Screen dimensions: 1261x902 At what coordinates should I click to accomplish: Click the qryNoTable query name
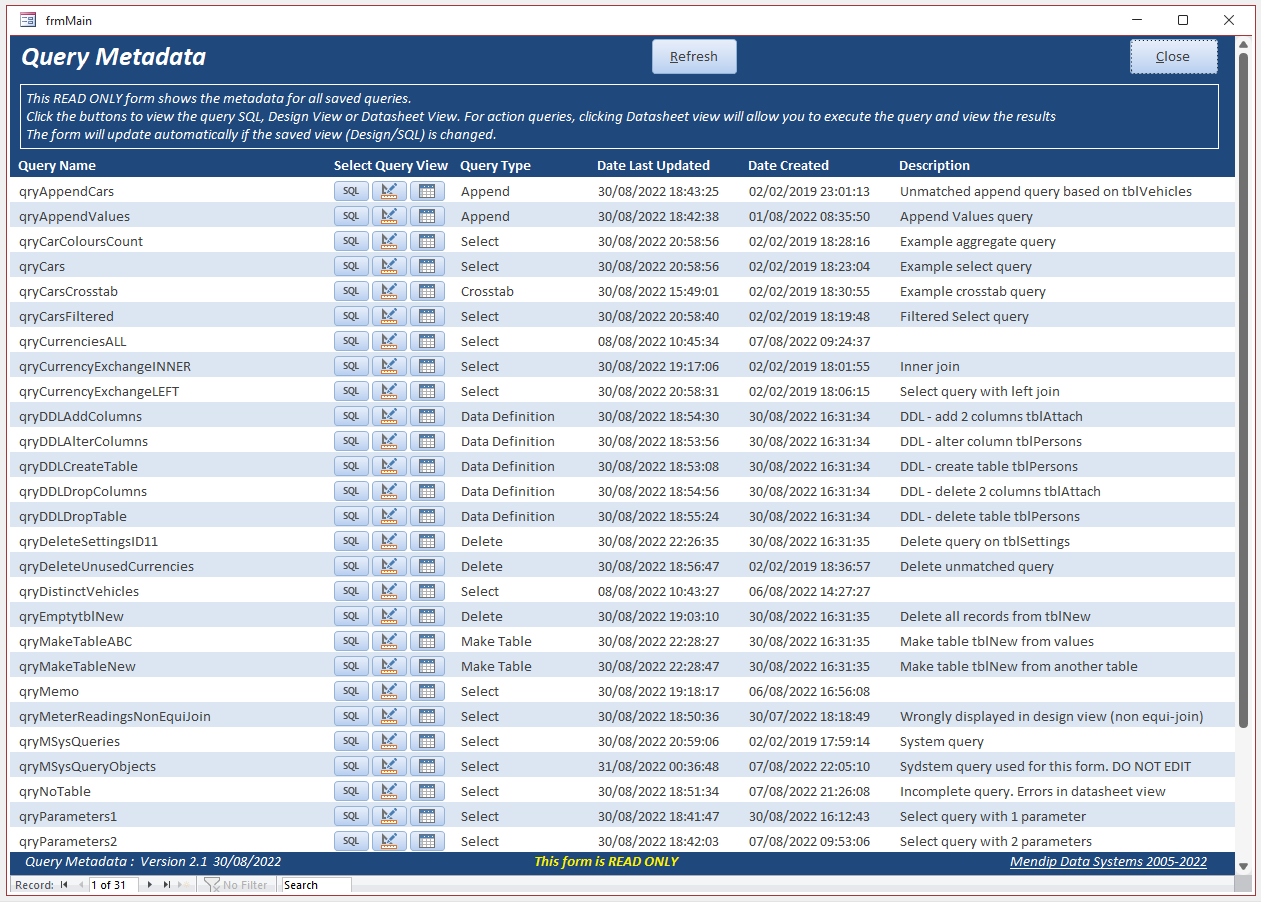pyautogui.click(x=55, y=791)
